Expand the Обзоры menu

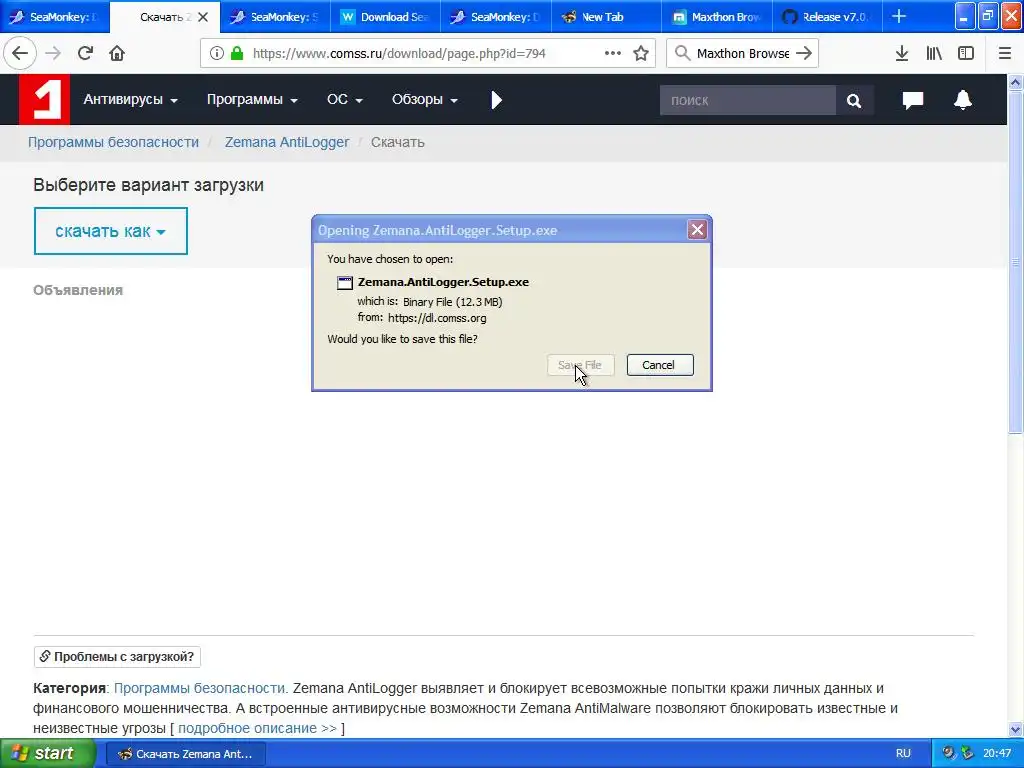[424, 100]
